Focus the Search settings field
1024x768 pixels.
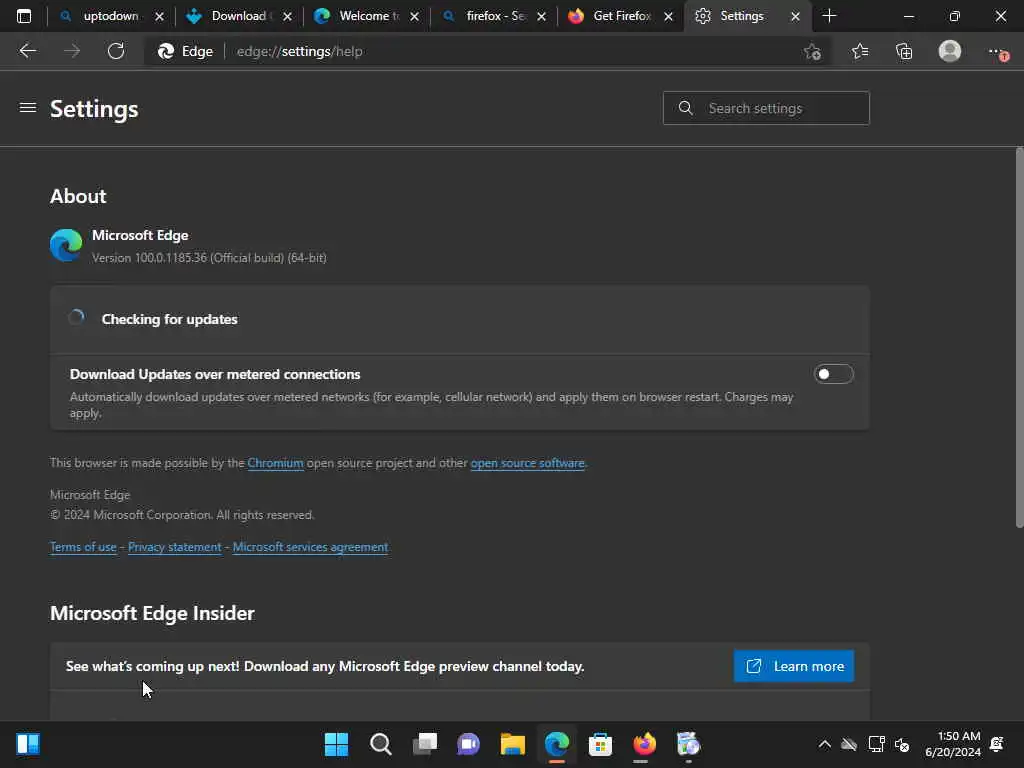766,108
